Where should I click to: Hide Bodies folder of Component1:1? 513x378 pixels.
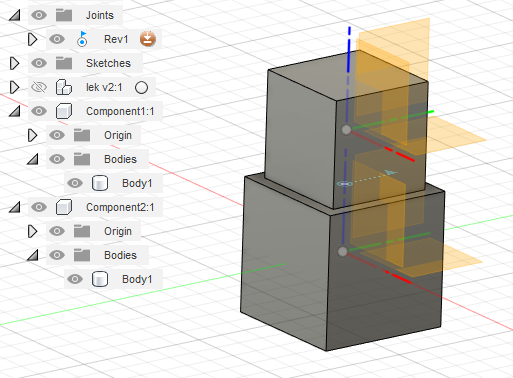point(57,159)
